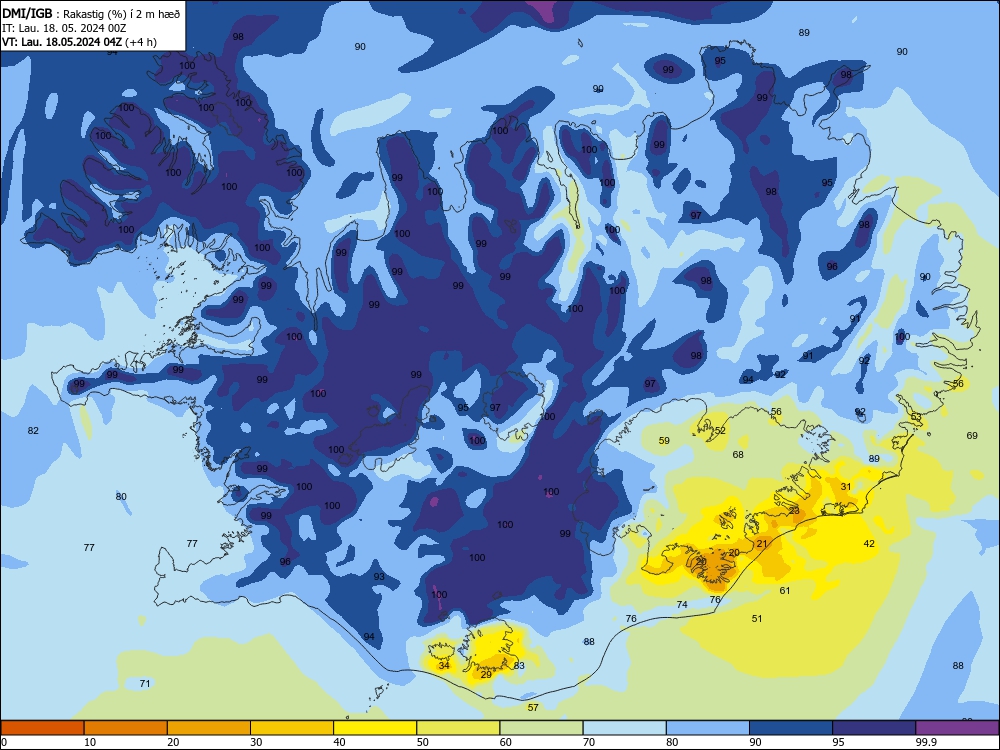
Task: Click the humidity value '34' on the map
Action: 444,665
